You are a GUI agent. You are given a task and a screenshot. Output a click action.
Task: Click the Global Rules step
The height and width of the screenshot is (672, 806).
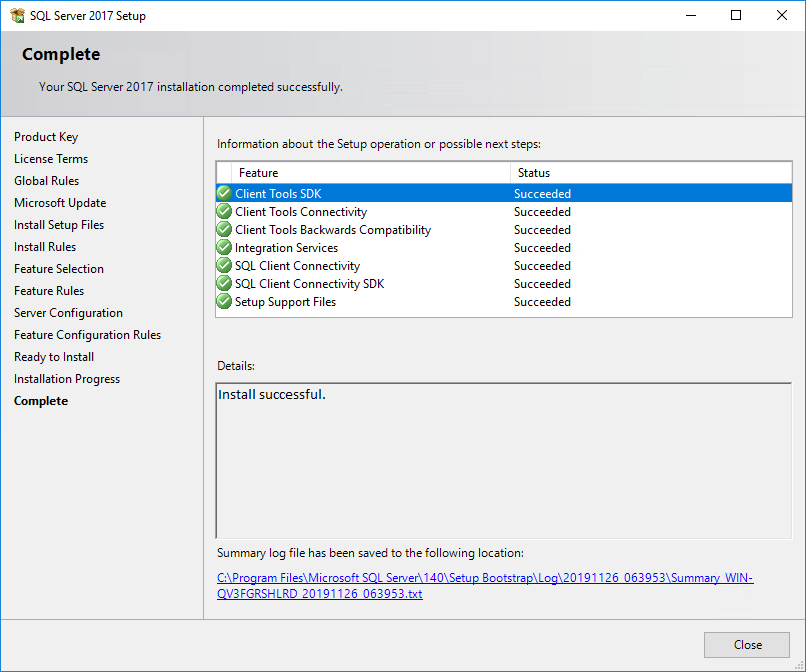[x=46, y=181]
